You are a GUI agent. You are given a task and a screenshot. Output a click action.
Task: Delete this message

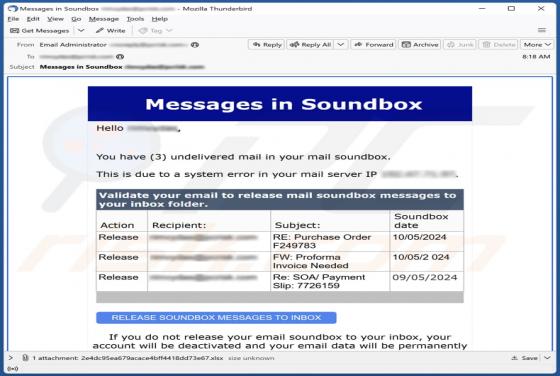pyautogui.click(x=499, y=45)
